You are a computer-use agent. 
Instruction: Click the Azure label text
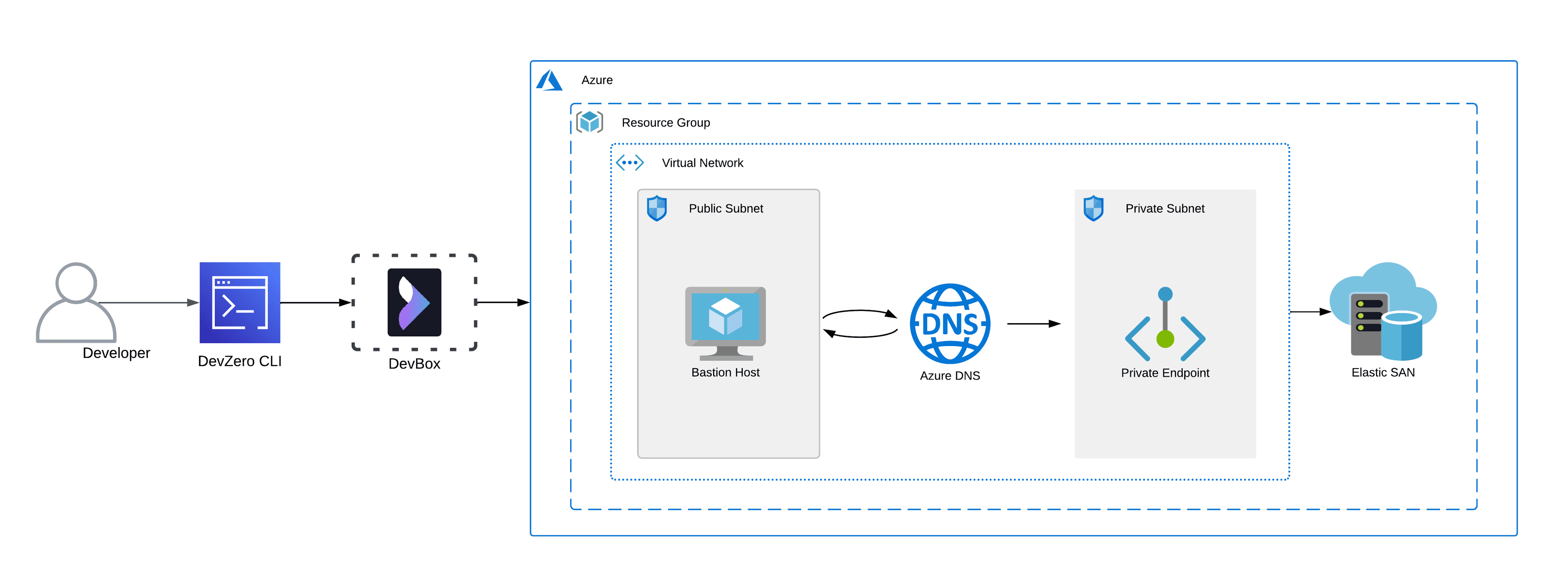tap(597, 80)
